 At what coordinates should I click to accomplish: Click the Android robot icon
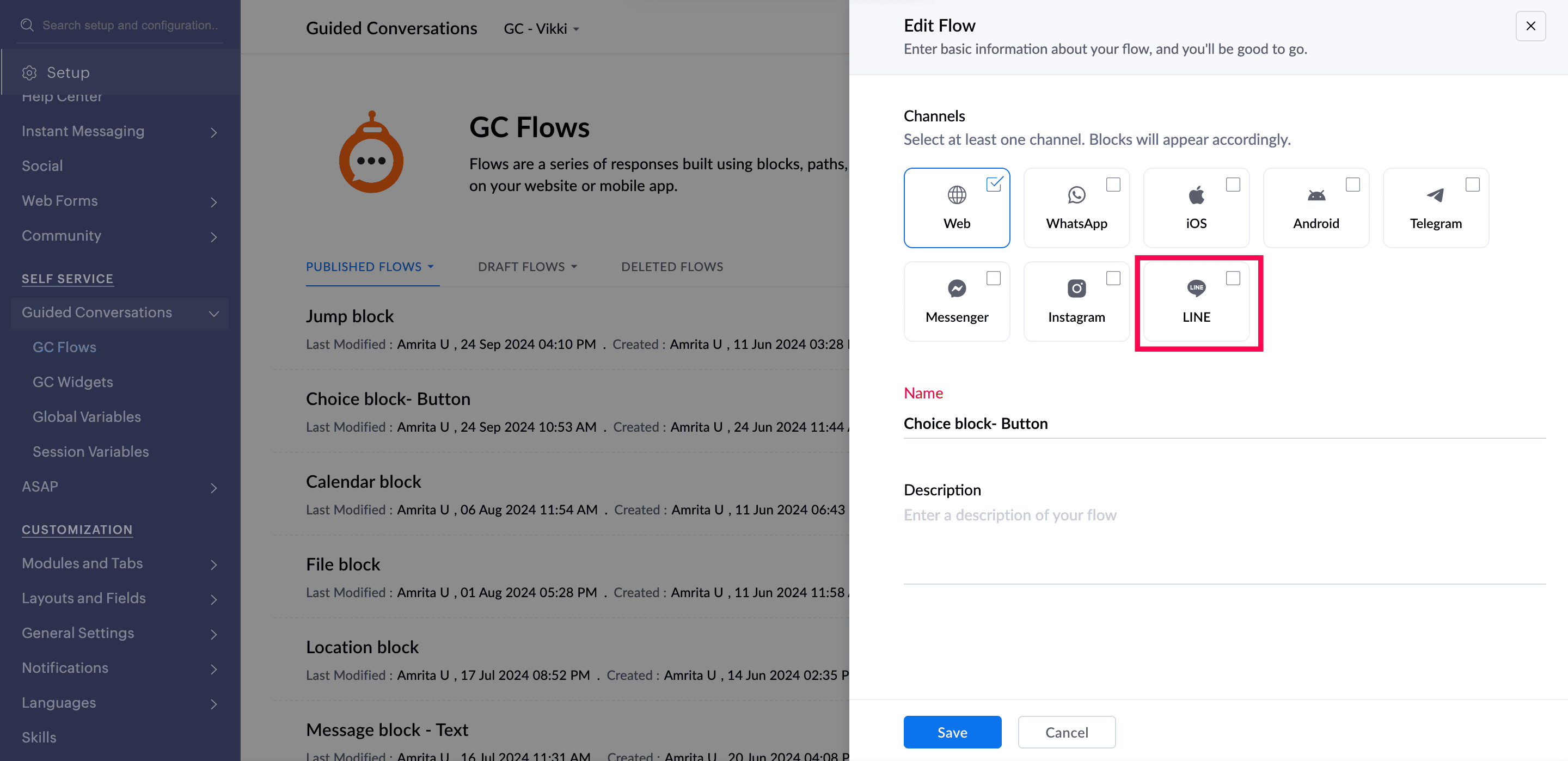coord(1316,195)
